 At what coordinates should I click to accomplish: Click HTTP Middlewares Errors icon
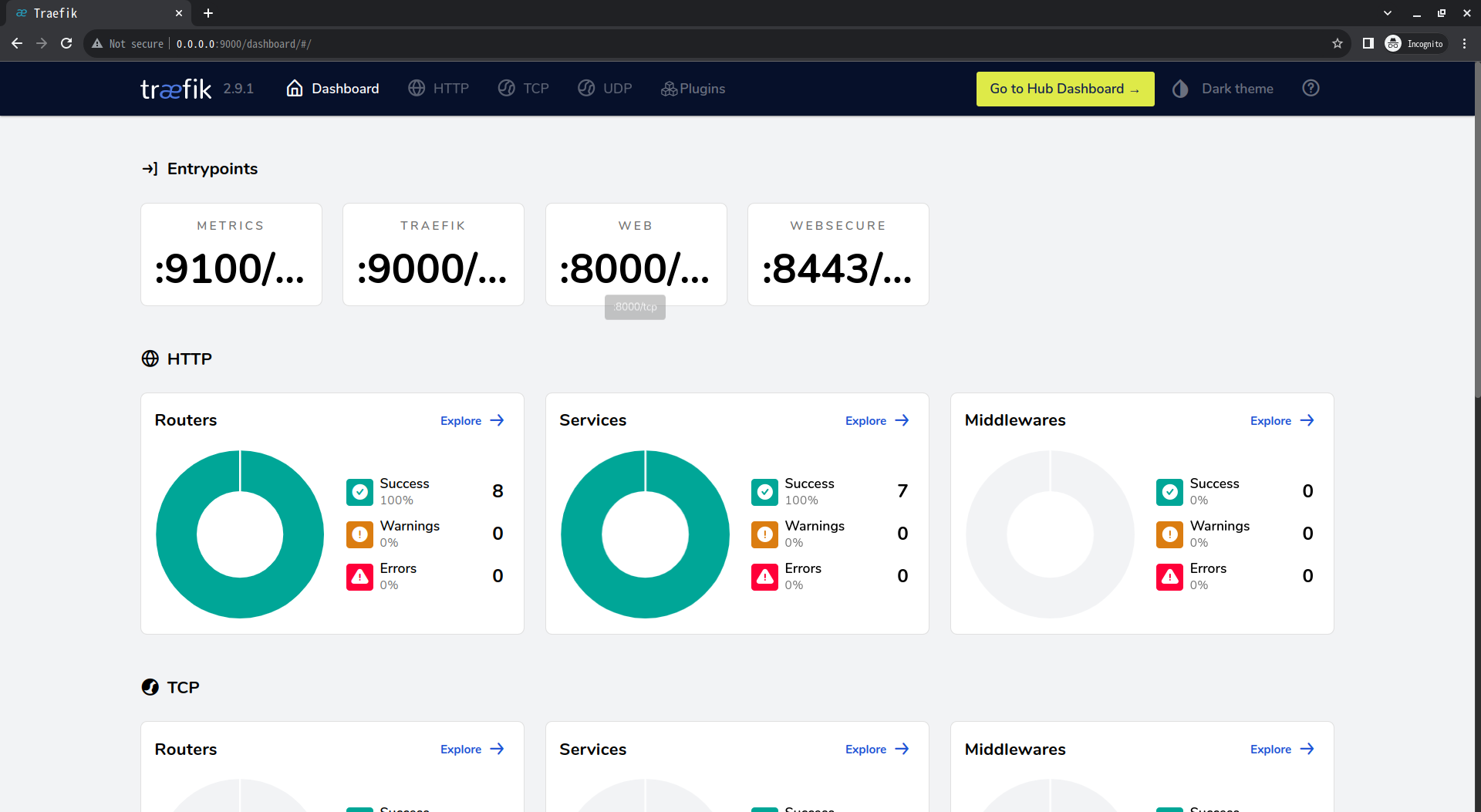pos(1169,577)
